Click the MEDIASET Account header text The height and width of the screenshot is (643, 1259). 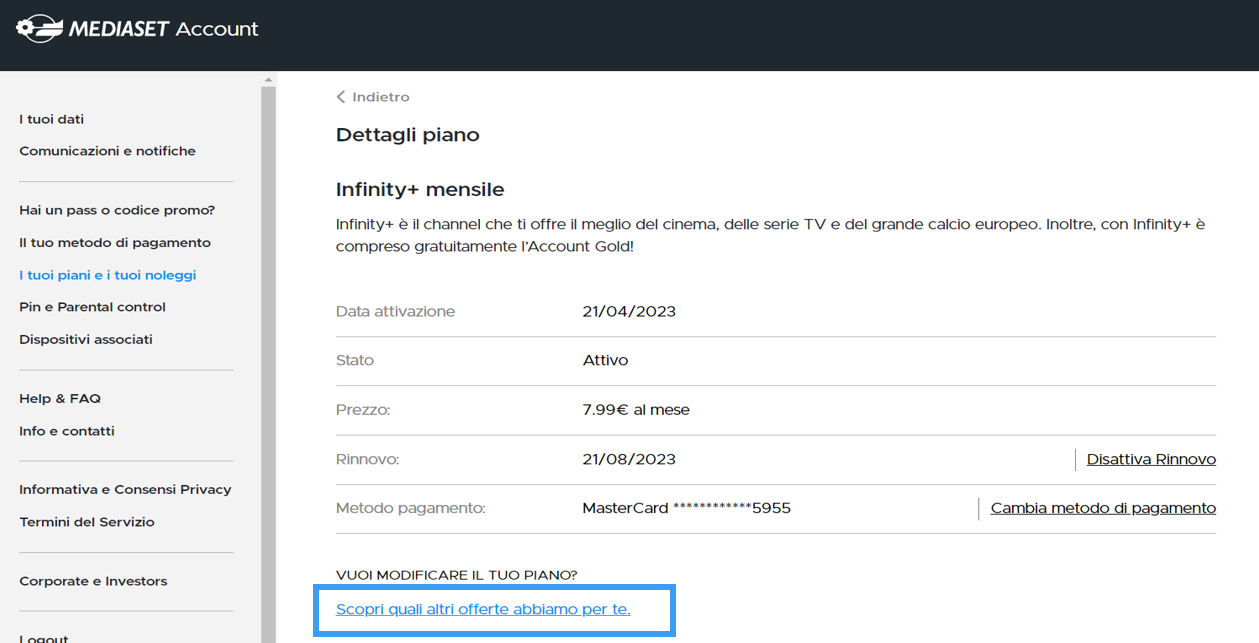click(164, 29)
